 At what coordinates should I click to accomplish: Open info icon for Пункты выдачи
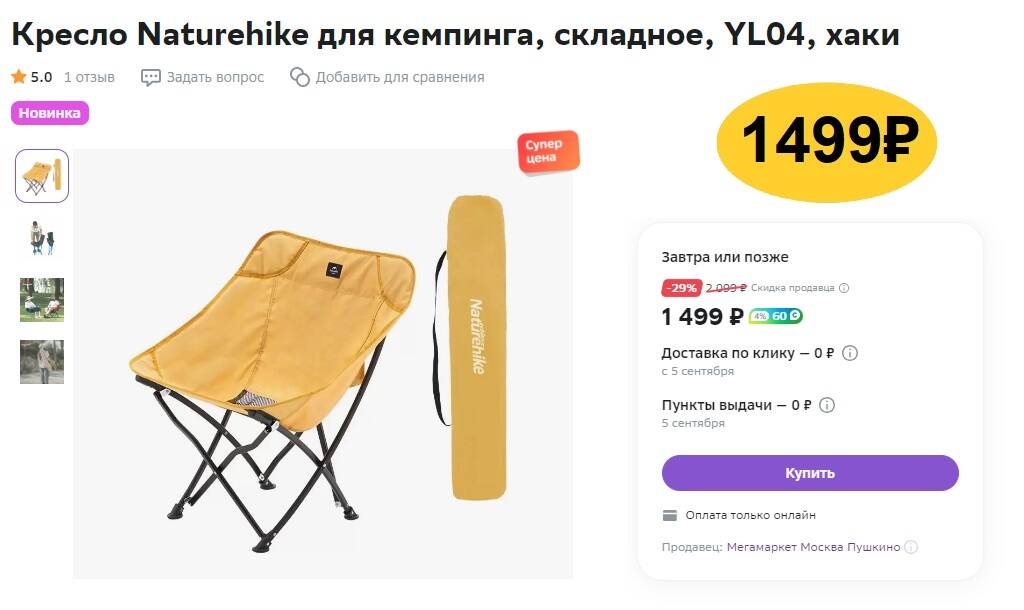click(x=827, y=406)
